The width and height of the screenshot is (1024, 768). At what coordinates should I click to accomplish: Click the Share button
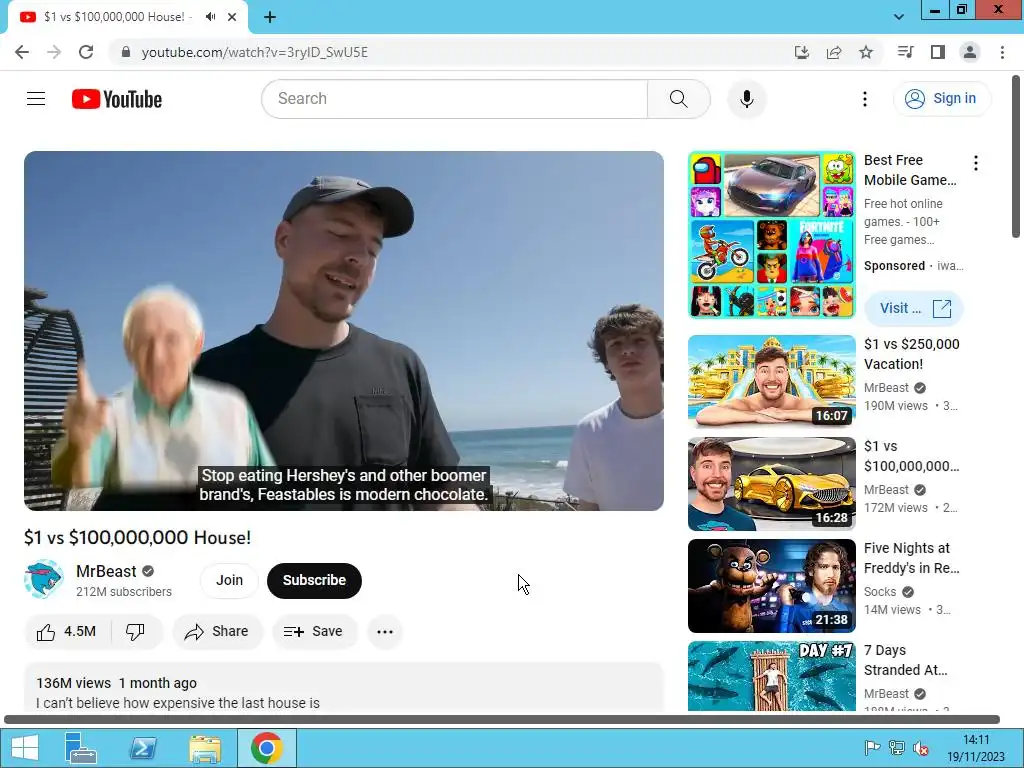point(217,632)
